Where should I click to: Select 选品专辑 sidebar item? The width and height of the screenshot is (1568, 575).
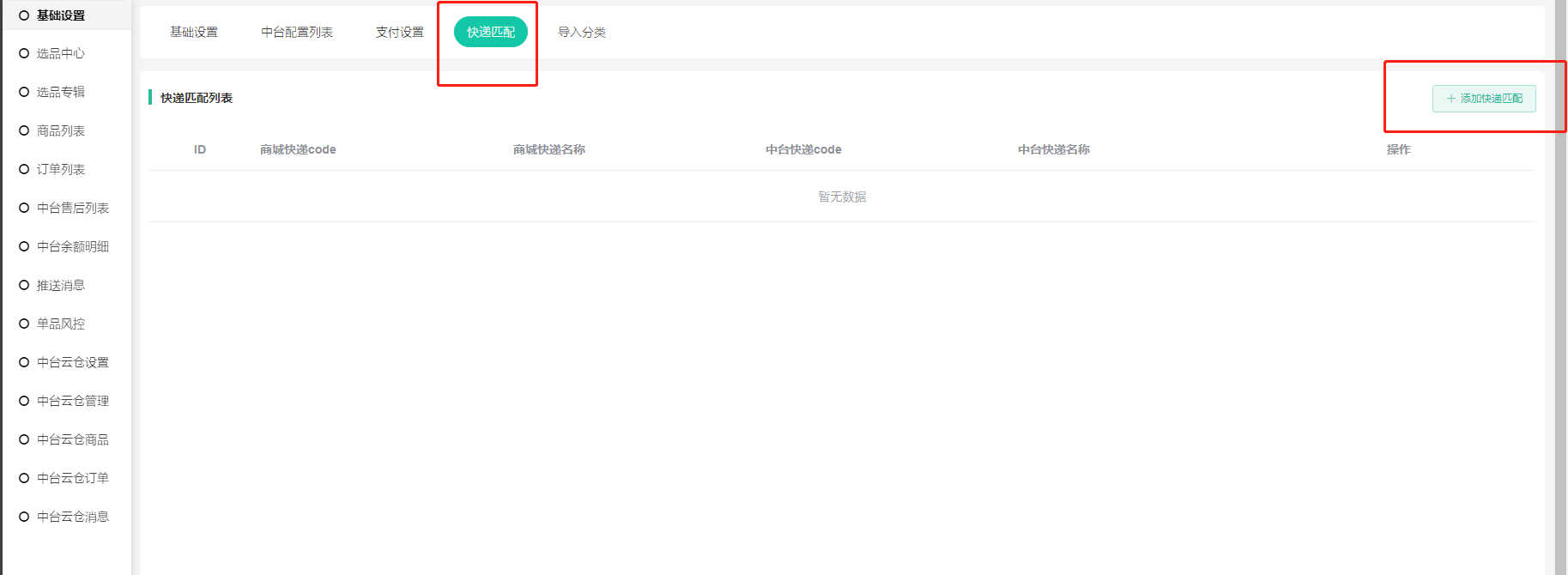(x=61, y=92)
